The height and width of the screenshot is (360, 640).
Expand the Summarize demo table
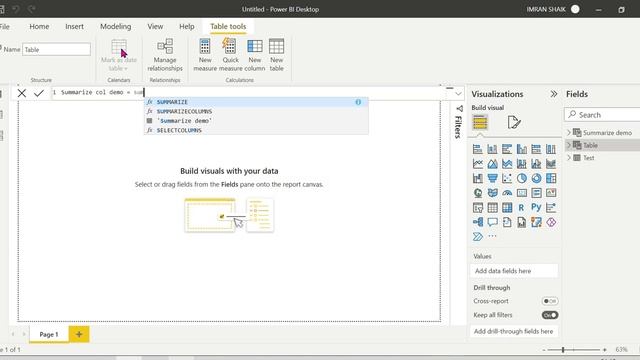[569, 133]
